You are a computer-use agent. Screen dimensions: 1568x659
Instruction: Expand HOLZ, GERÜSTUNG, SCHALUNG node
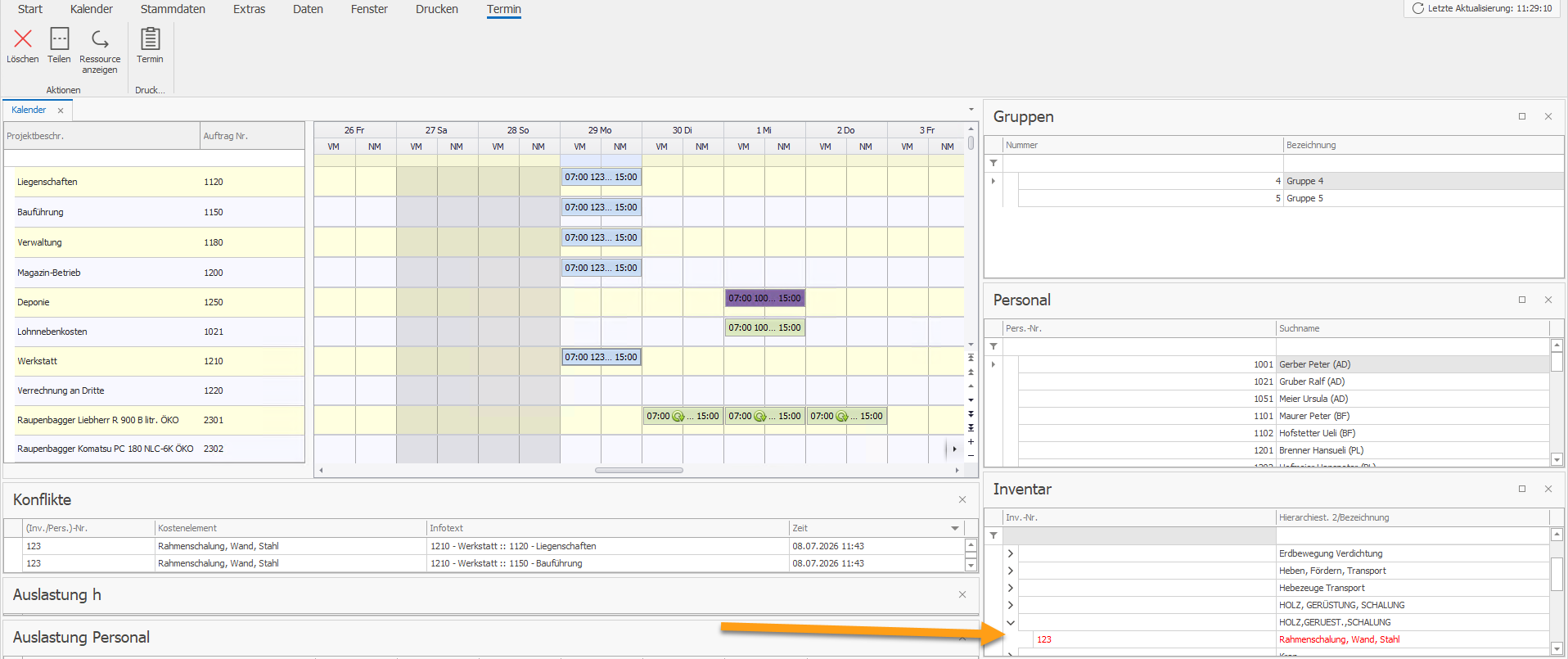tap(1011, 605)
